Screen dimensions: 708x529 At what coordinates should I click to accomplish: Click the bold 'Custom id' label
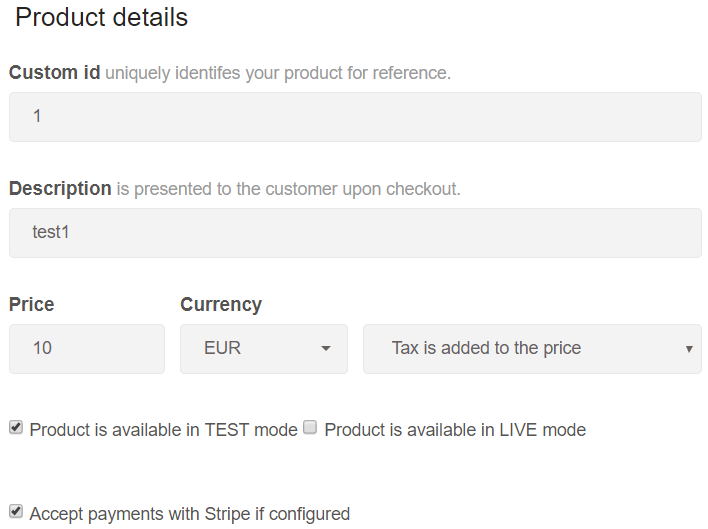[55, 73]
